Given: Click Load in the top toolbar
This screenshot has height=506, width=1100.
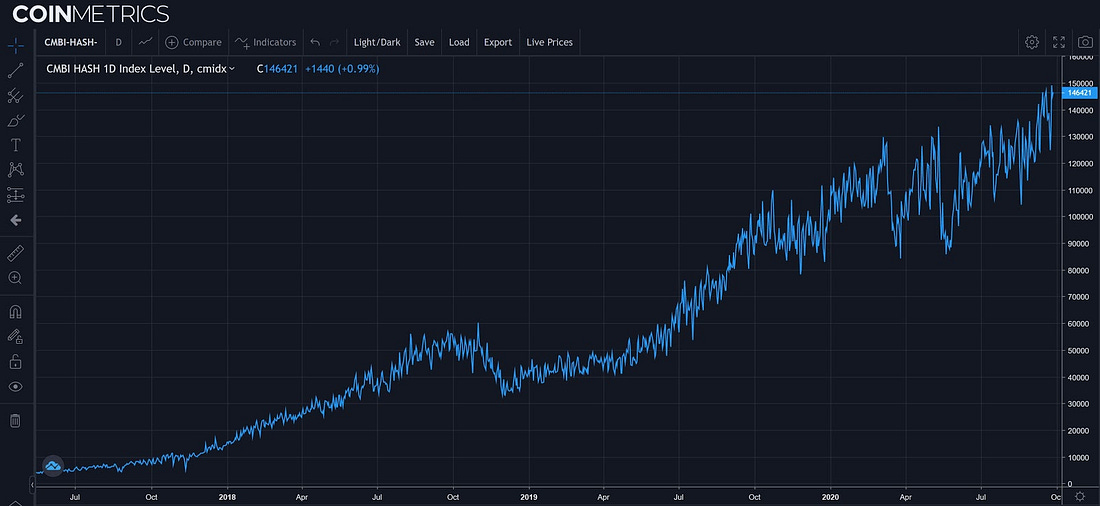Looking at the screenshot, I should (x=459, y=42).
